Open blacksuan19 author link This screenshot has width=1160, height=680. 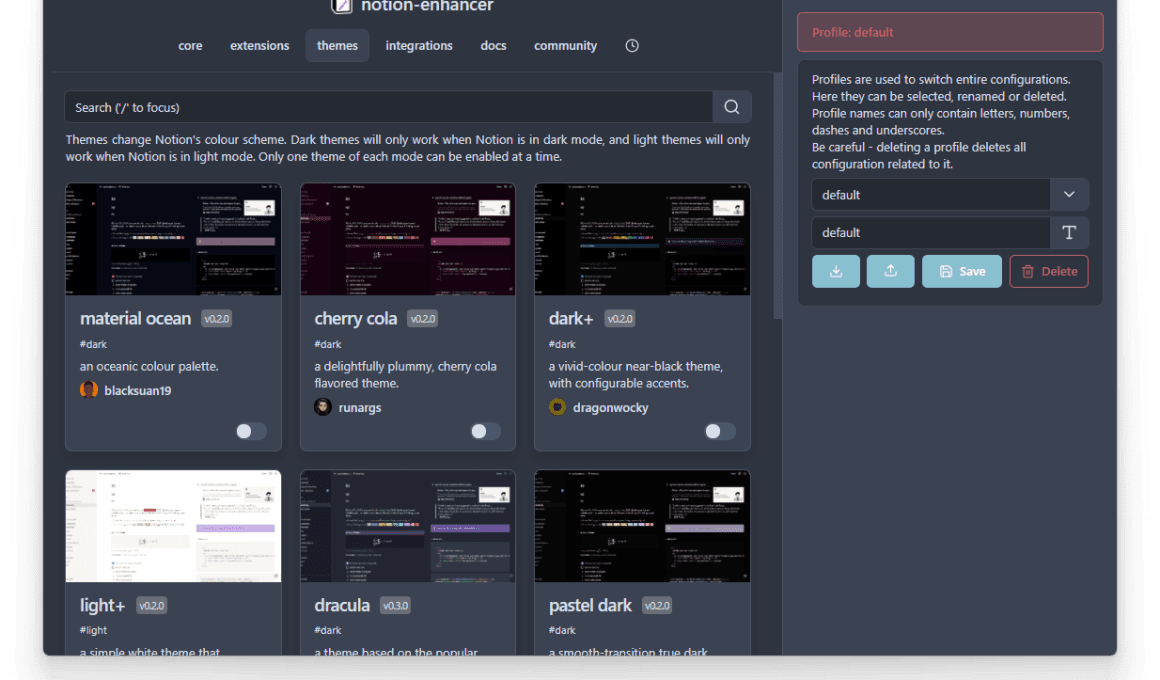pyautogui.click(x=138, y=391)
